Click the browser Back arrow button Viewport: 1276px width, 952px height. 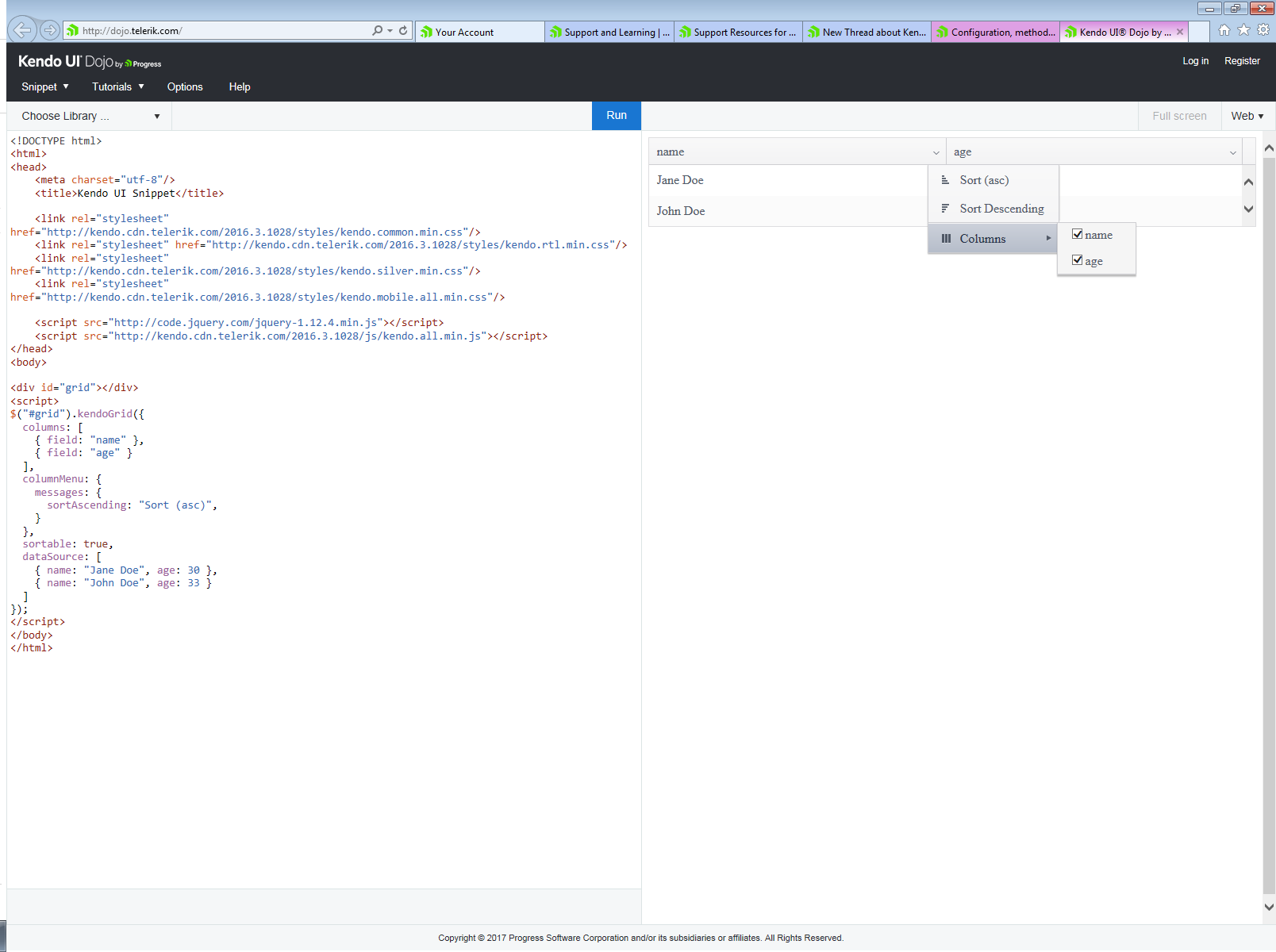click(x=21, y=30)
